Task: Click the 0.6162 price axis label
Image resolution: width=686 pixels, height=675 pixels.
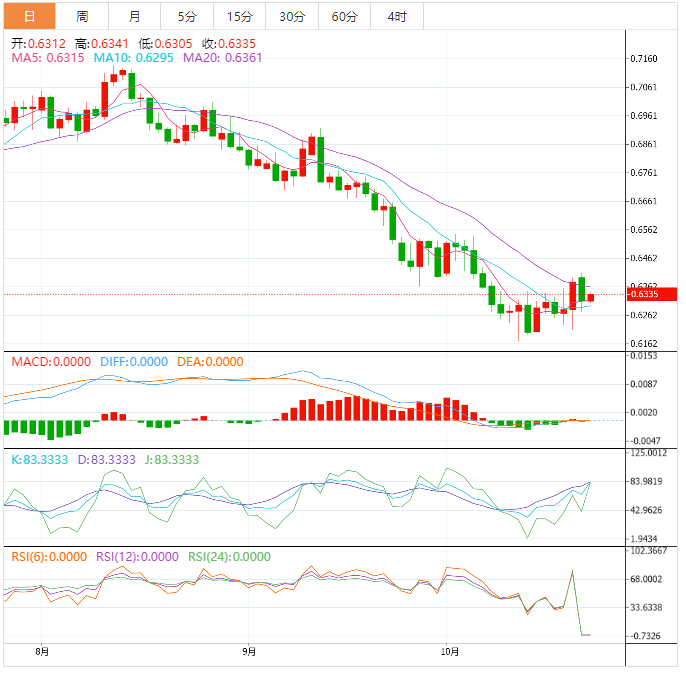Action: (644, 343)
